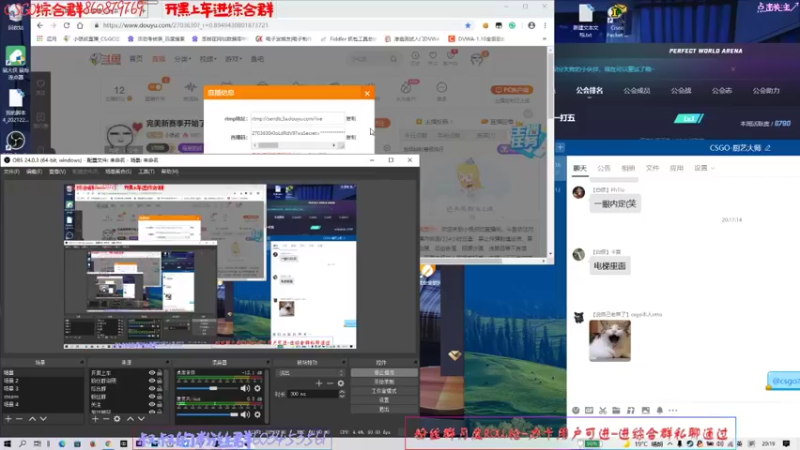Image resolution: width=800 pixels, height=450 pixels.
Task: Toggle visibility of third OBS source
Action: [x=152, y=388]
